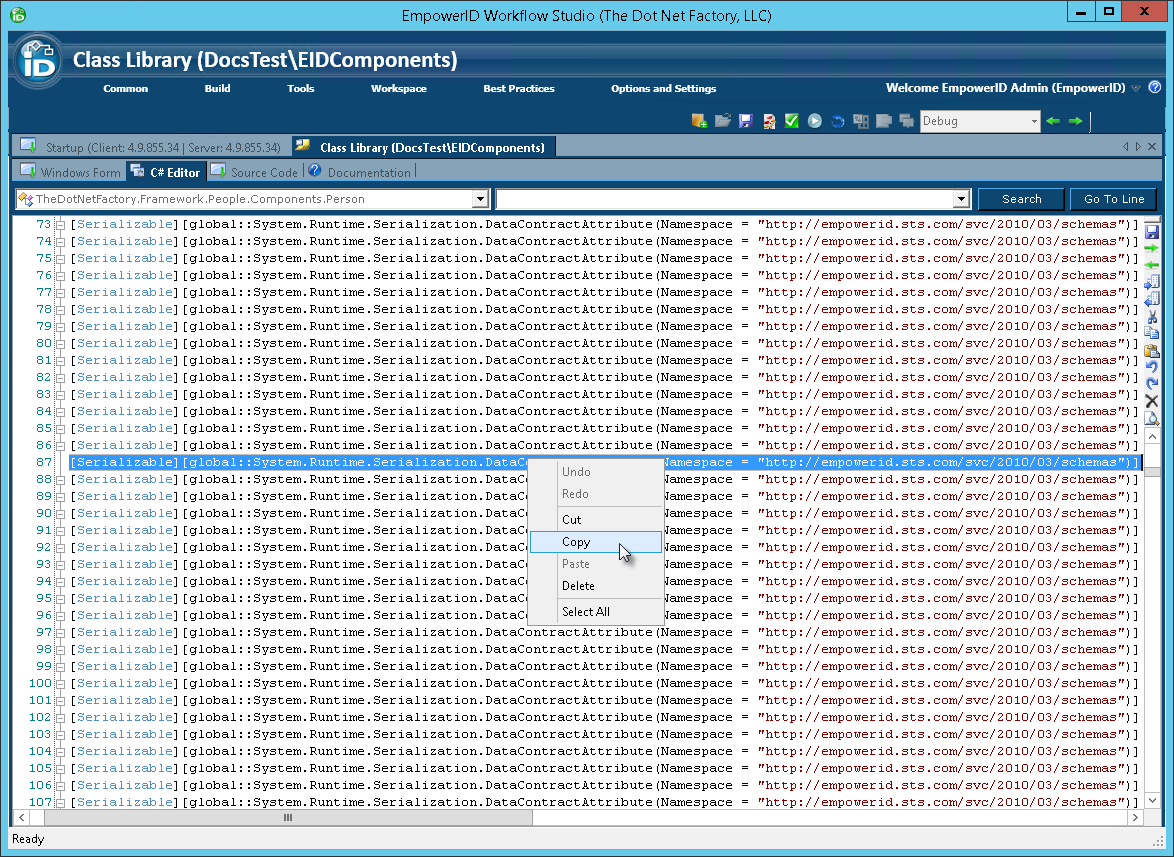Open the search text combo box dropdown
The height and width of the screenshot is (857, 1174).
(962, 198)
